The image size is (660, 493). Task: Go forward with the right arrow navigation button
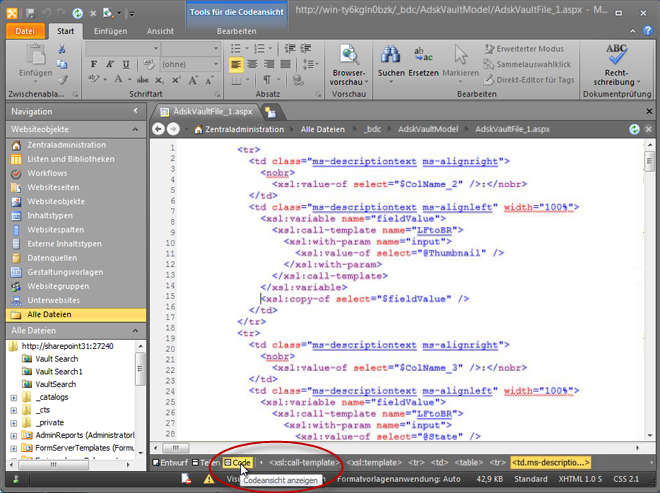(x=173, y=129)
